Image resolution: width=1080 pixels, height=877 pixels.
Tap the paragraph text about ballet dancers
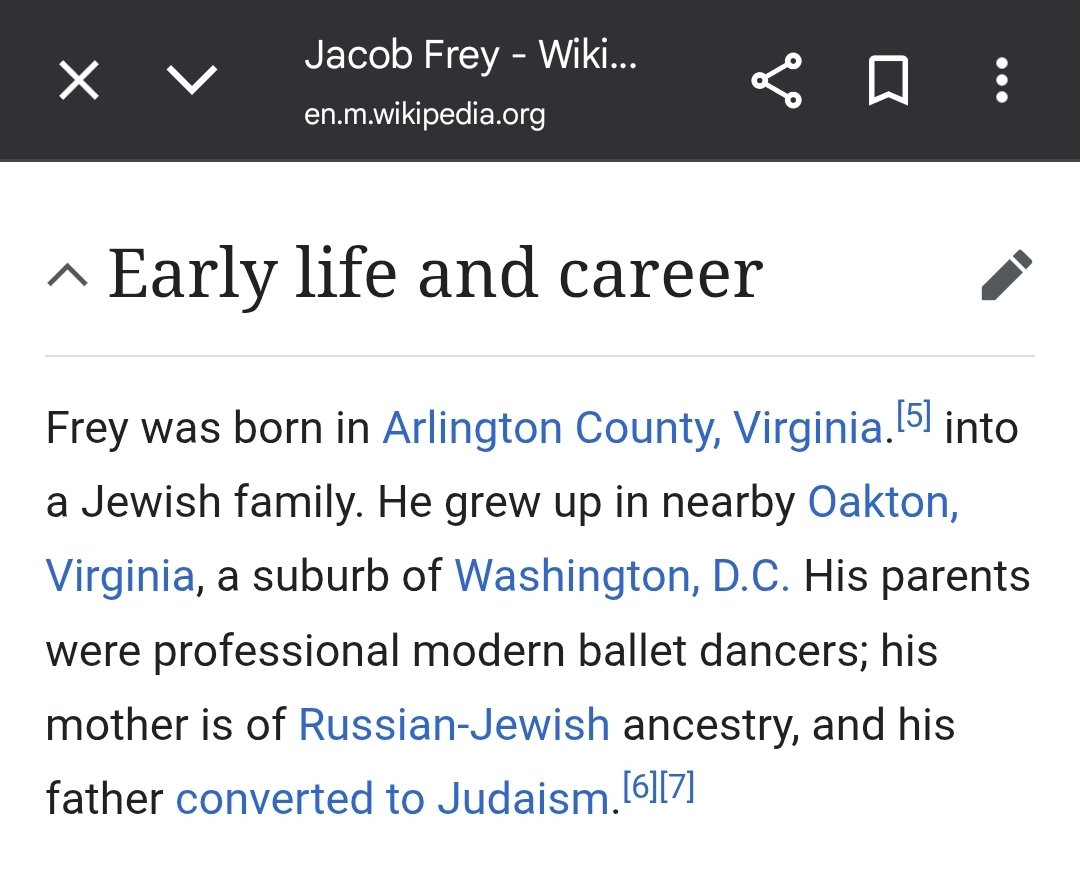492,650
